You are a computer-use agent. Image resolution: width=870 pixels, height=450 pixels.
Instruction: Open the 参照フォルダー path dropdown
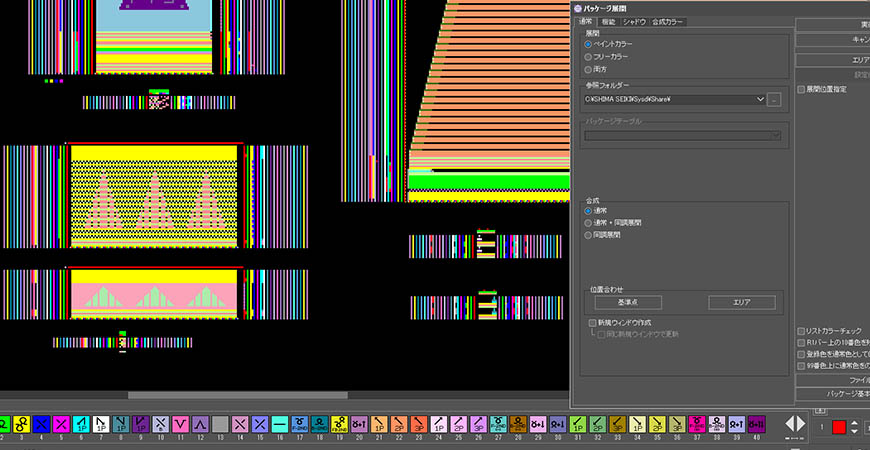click(761, 99)
